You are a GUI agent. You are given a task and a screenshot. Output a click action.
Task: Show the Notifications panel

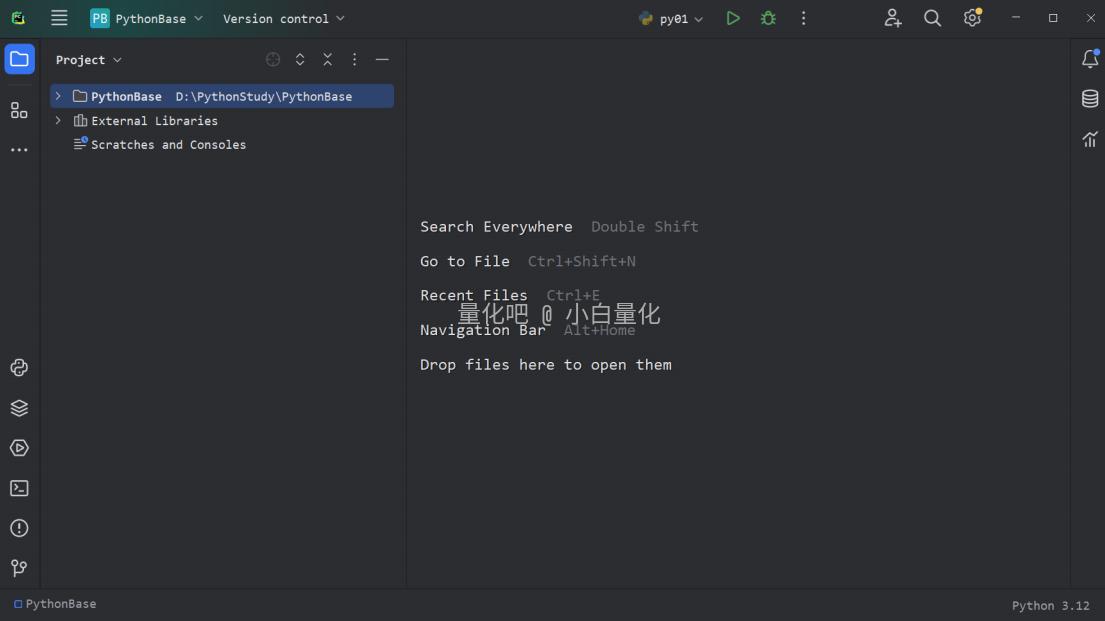coord(1090,59)
